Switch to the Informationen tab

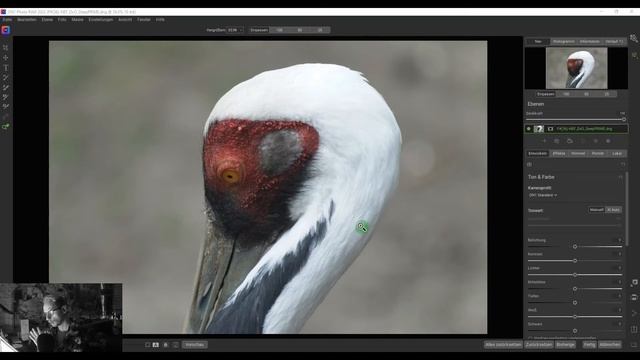click(x=590, y=42)
